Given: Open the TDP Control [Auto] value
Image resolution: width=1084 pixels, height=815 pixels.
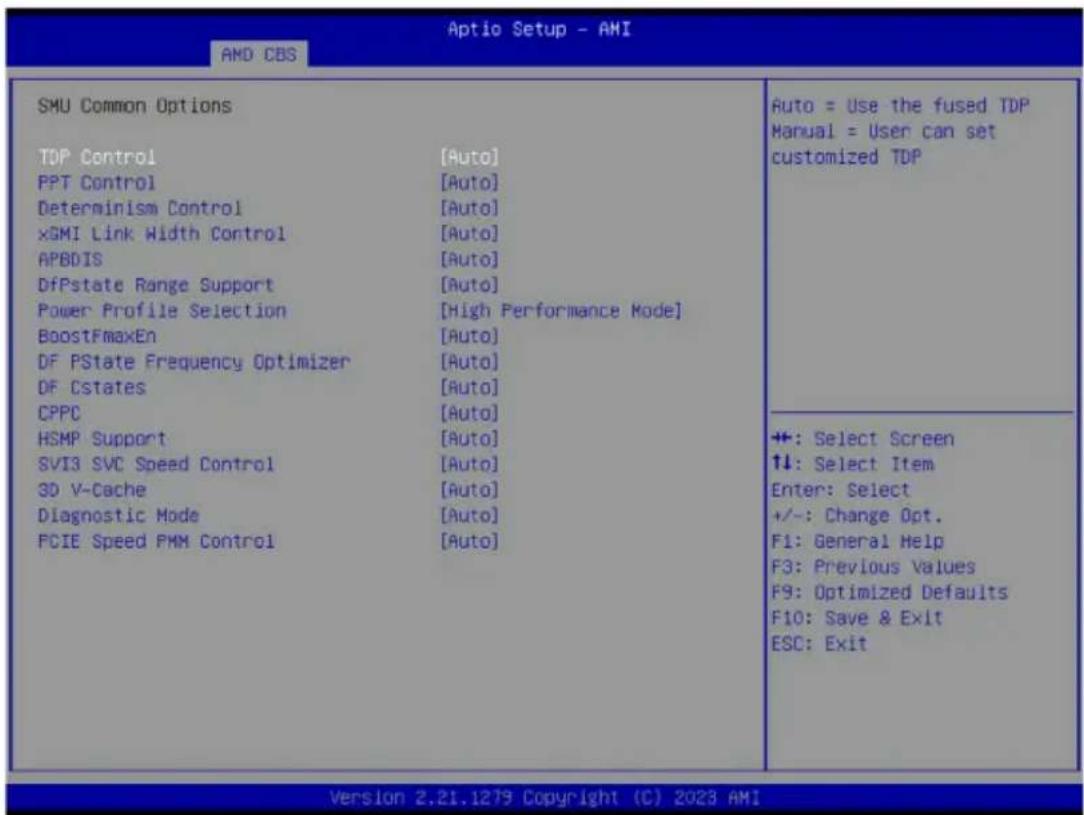Looking at the screenshot, I should pos(469,157).
